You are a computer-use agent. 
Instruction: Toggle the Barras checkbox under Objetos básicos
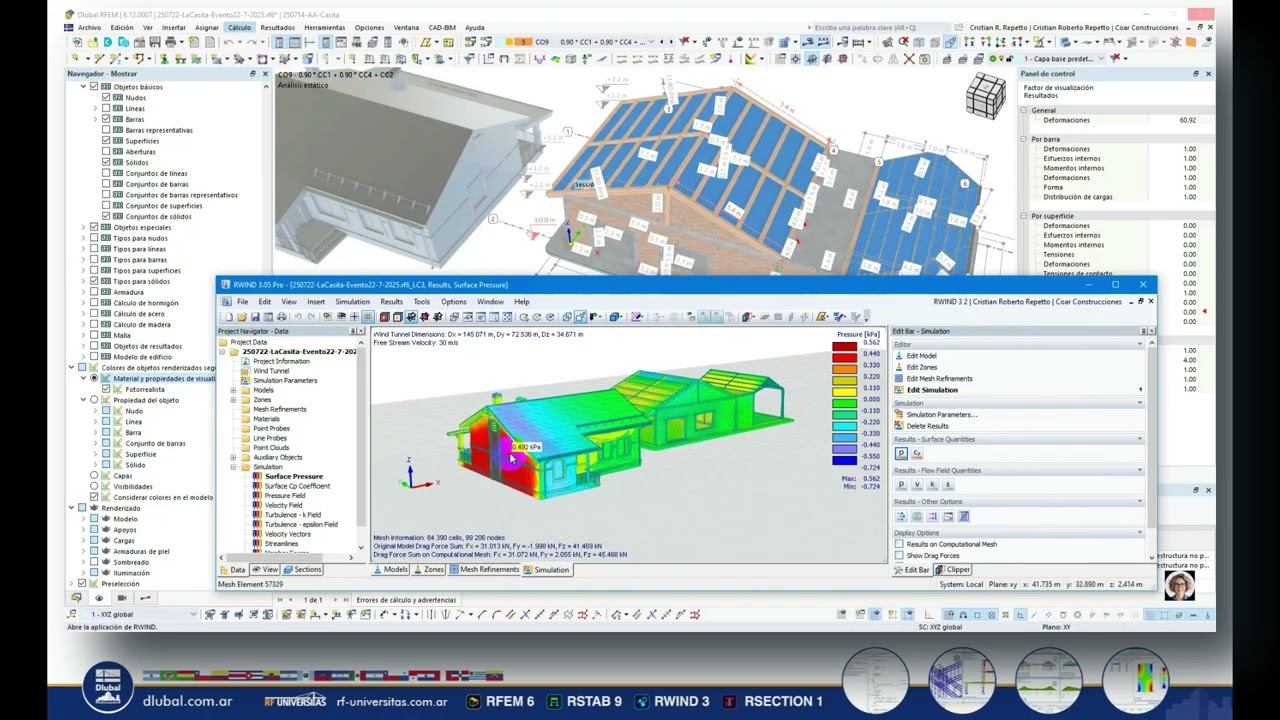pos(106,119)
